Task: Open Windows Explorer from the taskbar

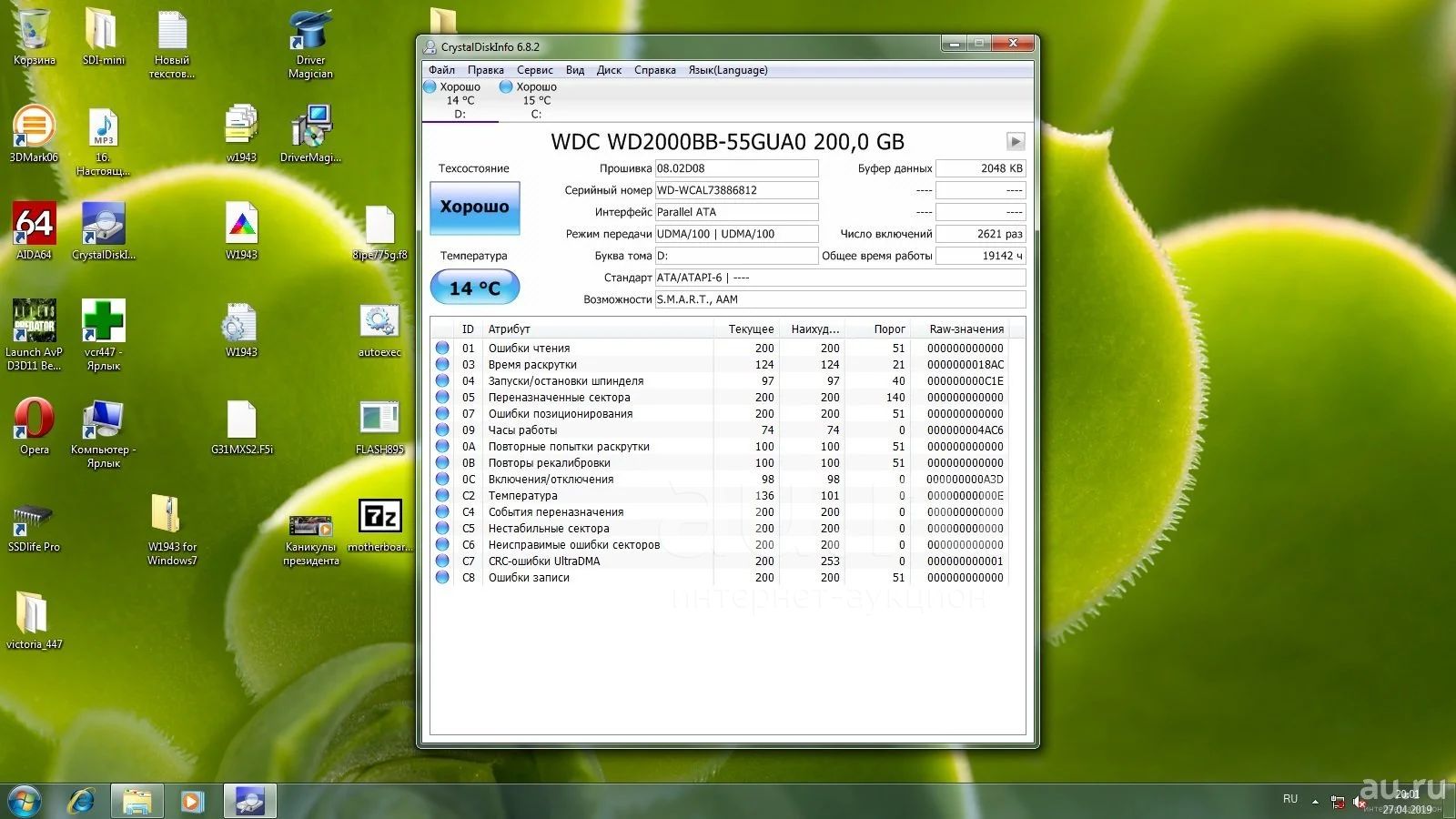Action: (x=136, y=801)
